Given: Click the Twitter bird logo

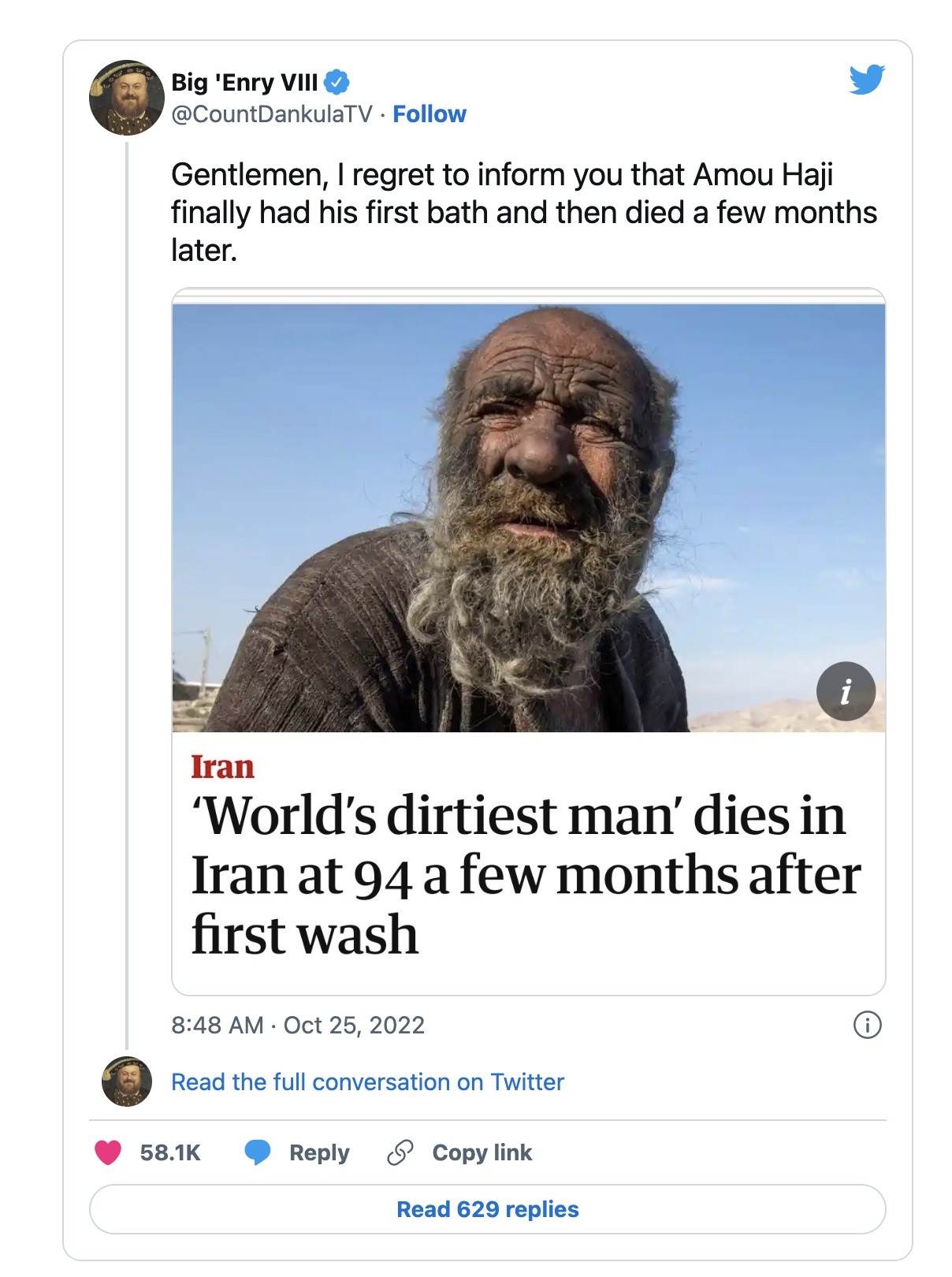Looking at the screenshot, I should (867, 80).
